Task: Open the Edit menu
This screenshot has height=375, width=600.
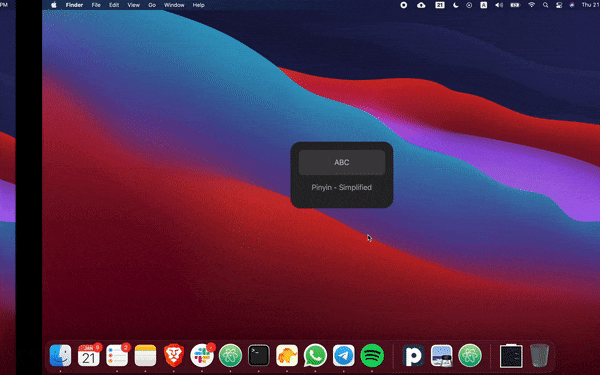Action: (114, 5)
